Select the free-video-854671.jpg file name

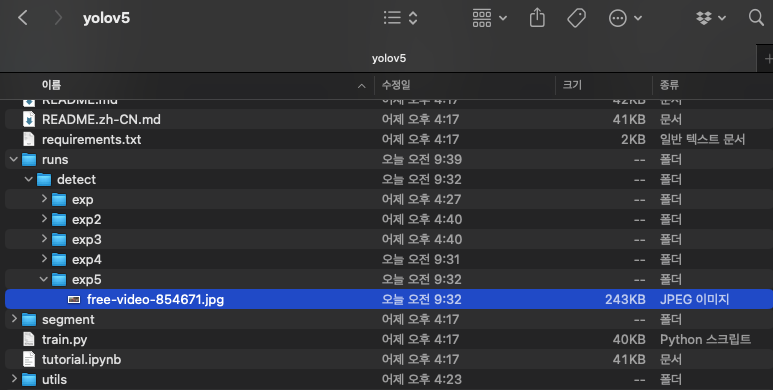coord(155,299)
